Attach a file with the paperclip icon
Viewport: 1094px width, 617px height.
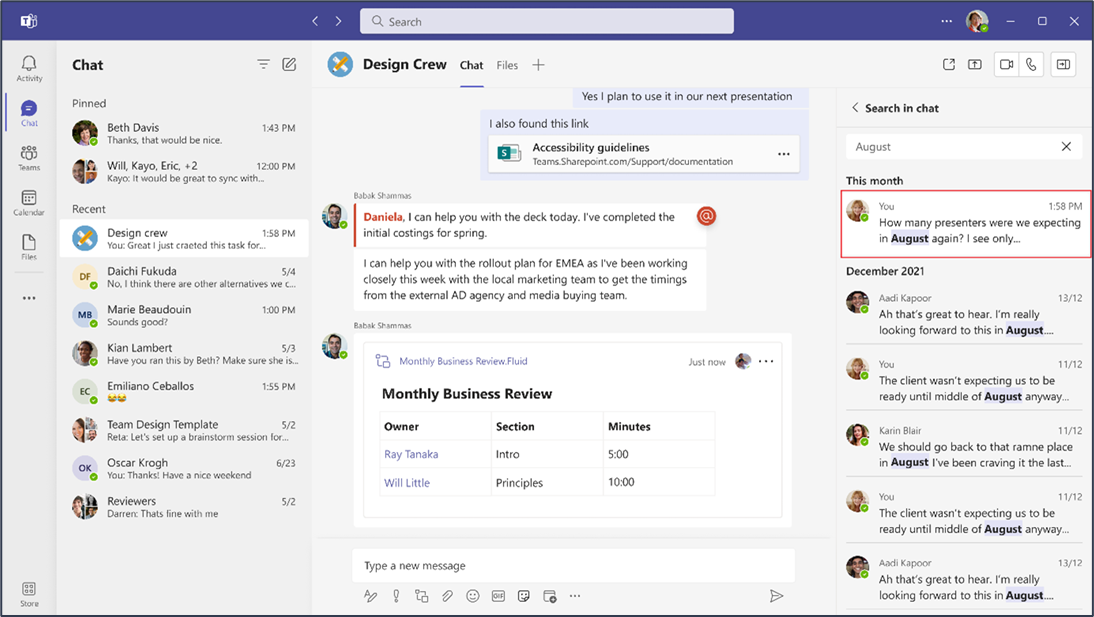coord(447,596)
